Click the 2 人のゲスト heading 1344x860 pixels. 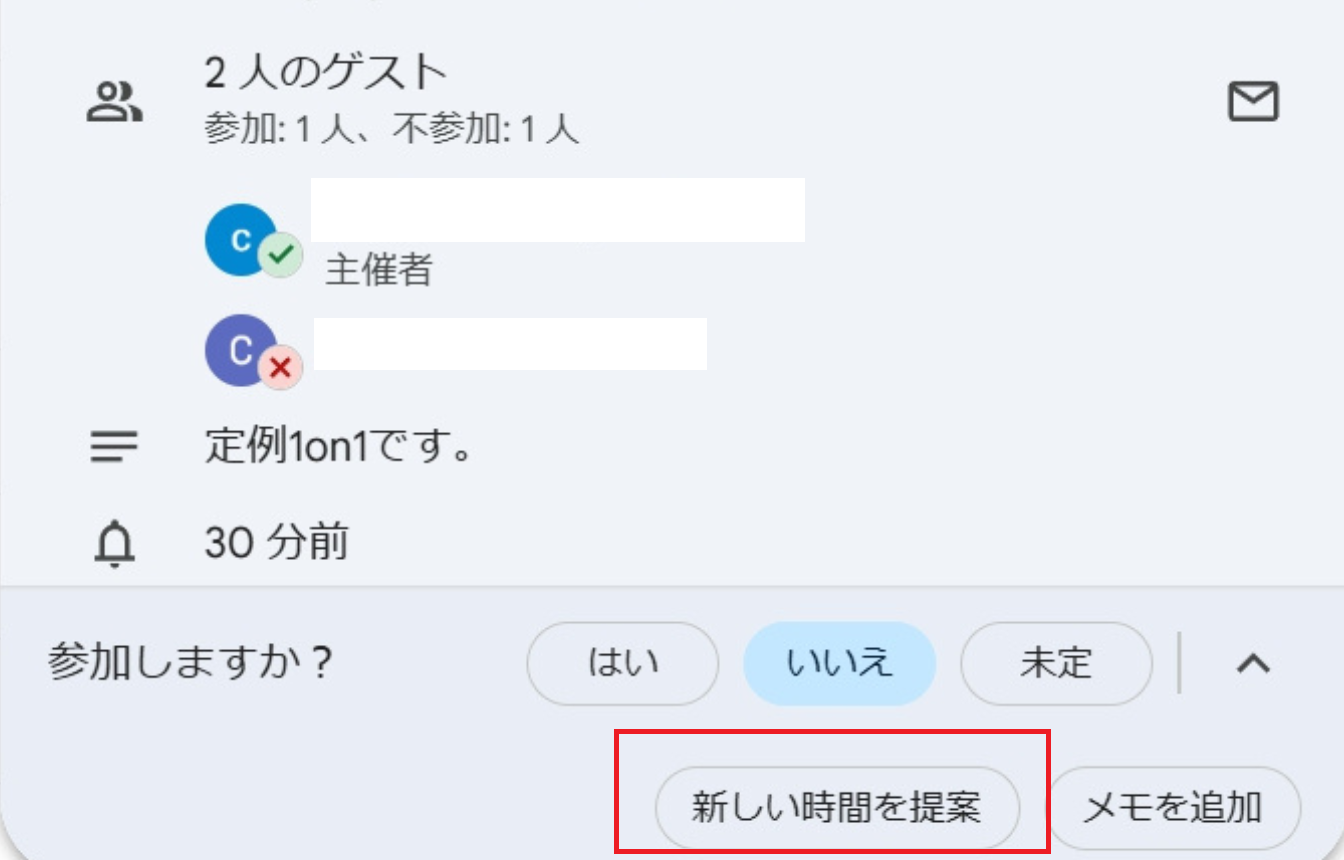point(326,73)
